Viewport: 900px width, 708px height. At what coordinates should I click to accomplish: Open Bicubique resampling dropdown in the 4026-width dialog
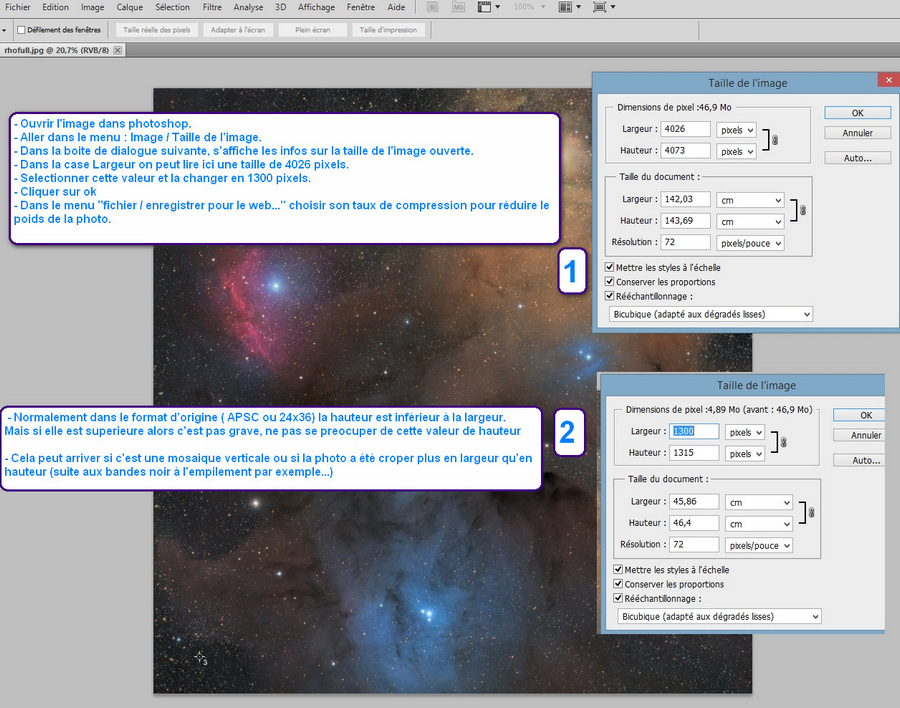(711, 314)
